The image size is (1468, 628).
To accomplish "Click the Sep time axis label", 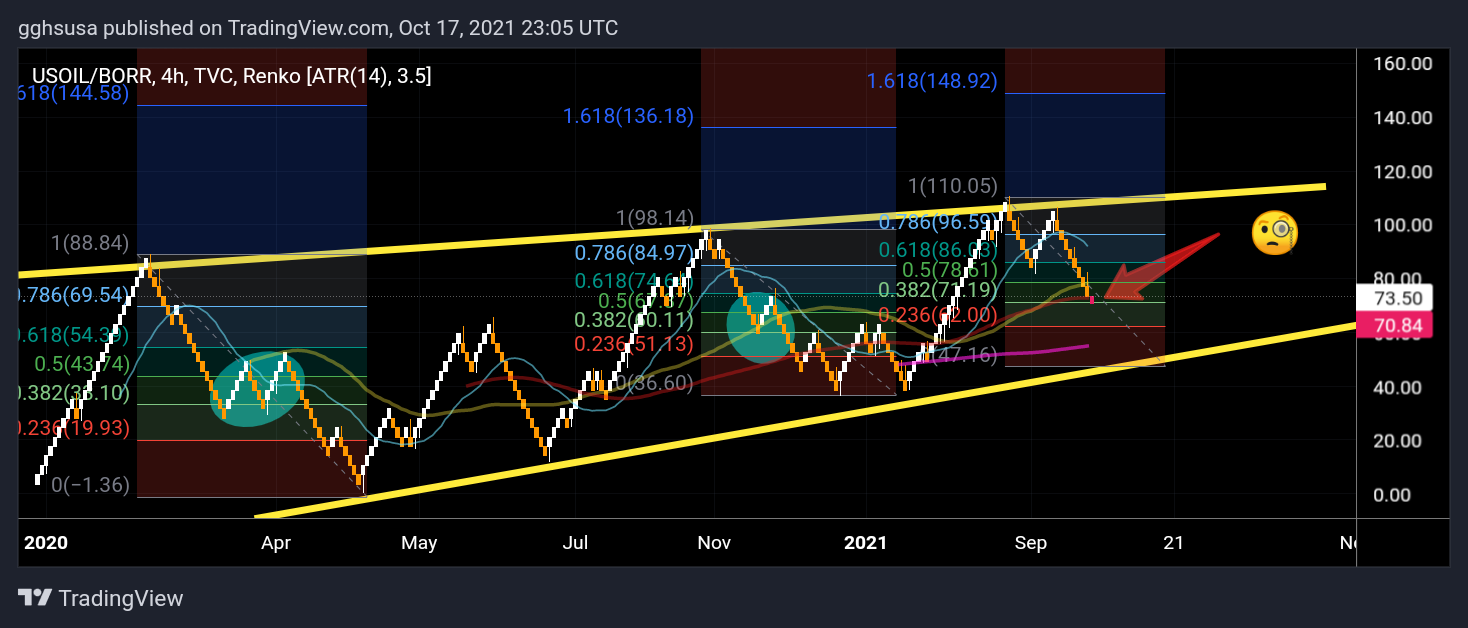I will coord(1030,543).
